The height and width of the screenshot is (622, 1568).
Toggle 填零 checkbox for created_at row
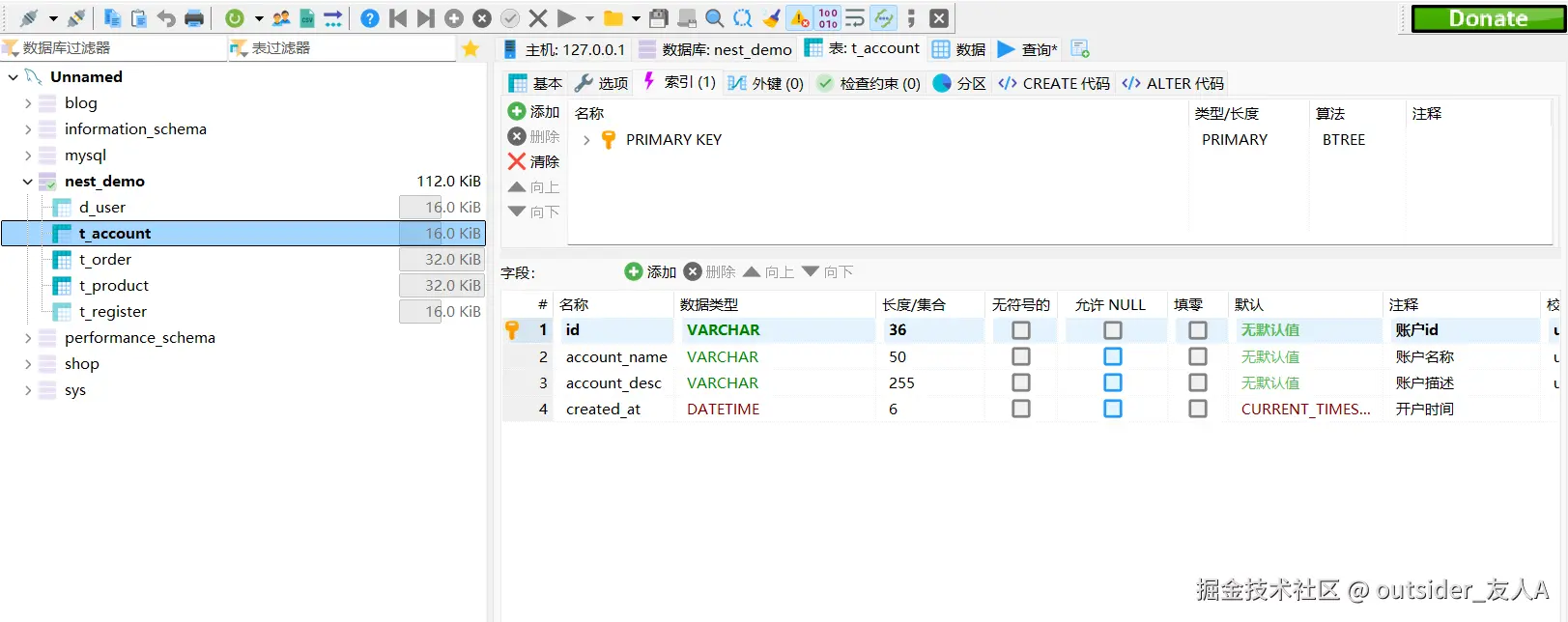pos(1198,409)
